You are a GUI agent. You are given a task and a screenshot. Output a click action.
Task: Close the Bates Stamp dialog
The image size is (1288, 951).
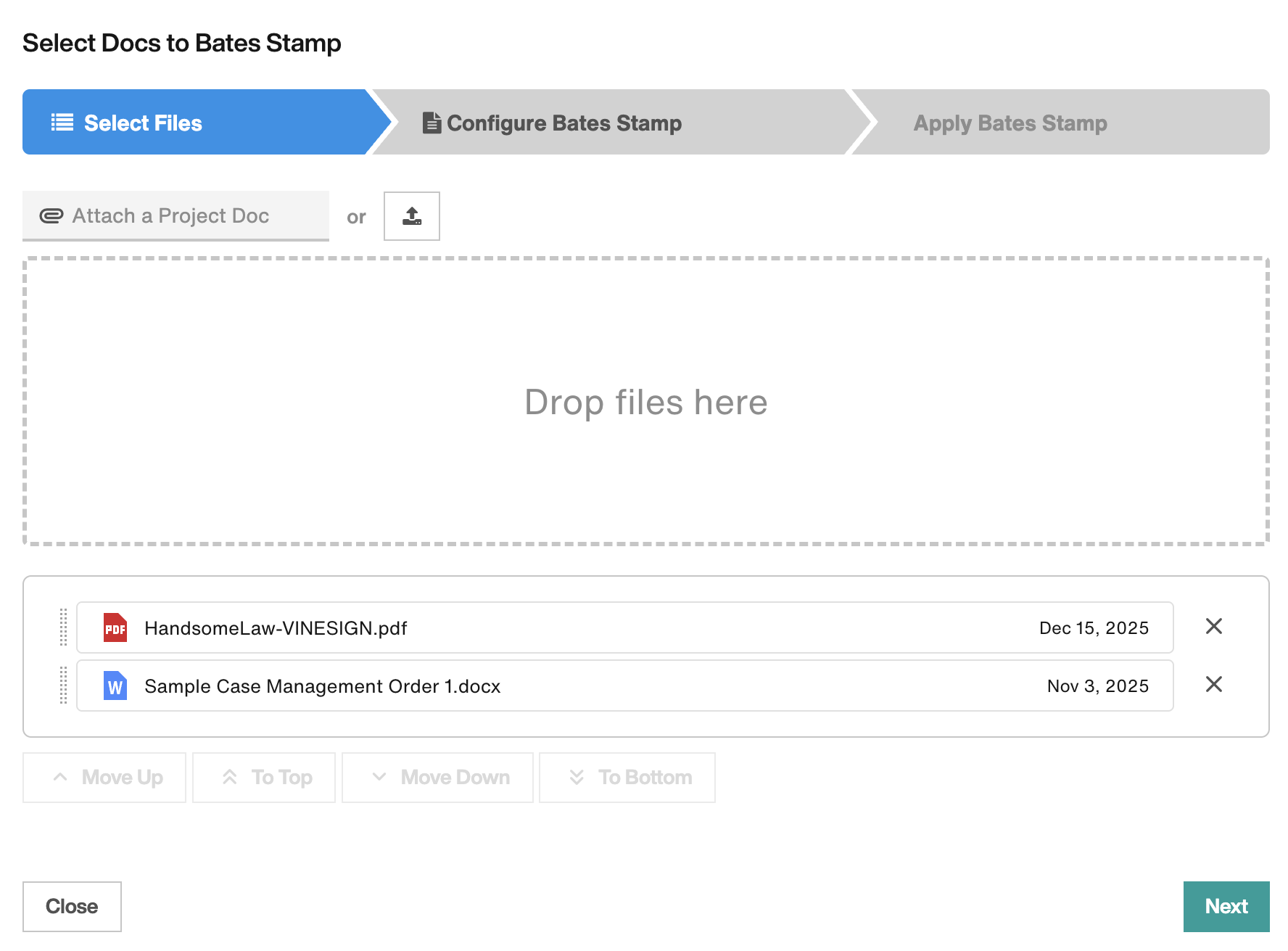72,907
